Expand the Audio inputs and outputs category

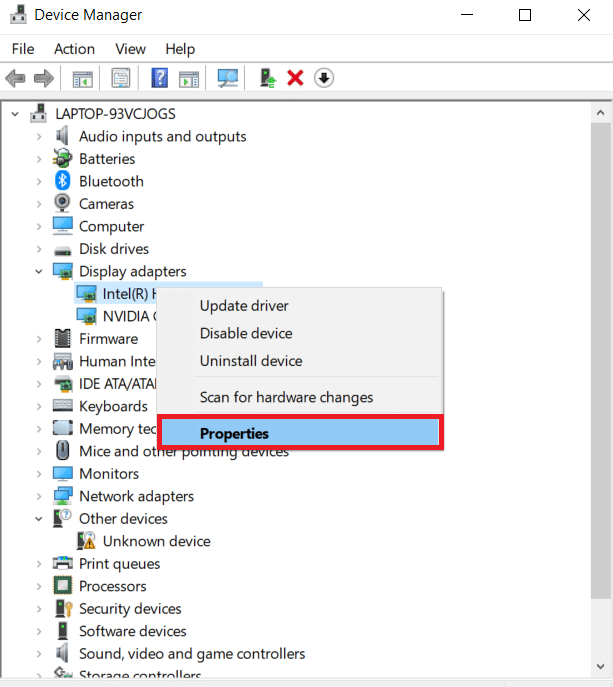[x=40, y=137]
